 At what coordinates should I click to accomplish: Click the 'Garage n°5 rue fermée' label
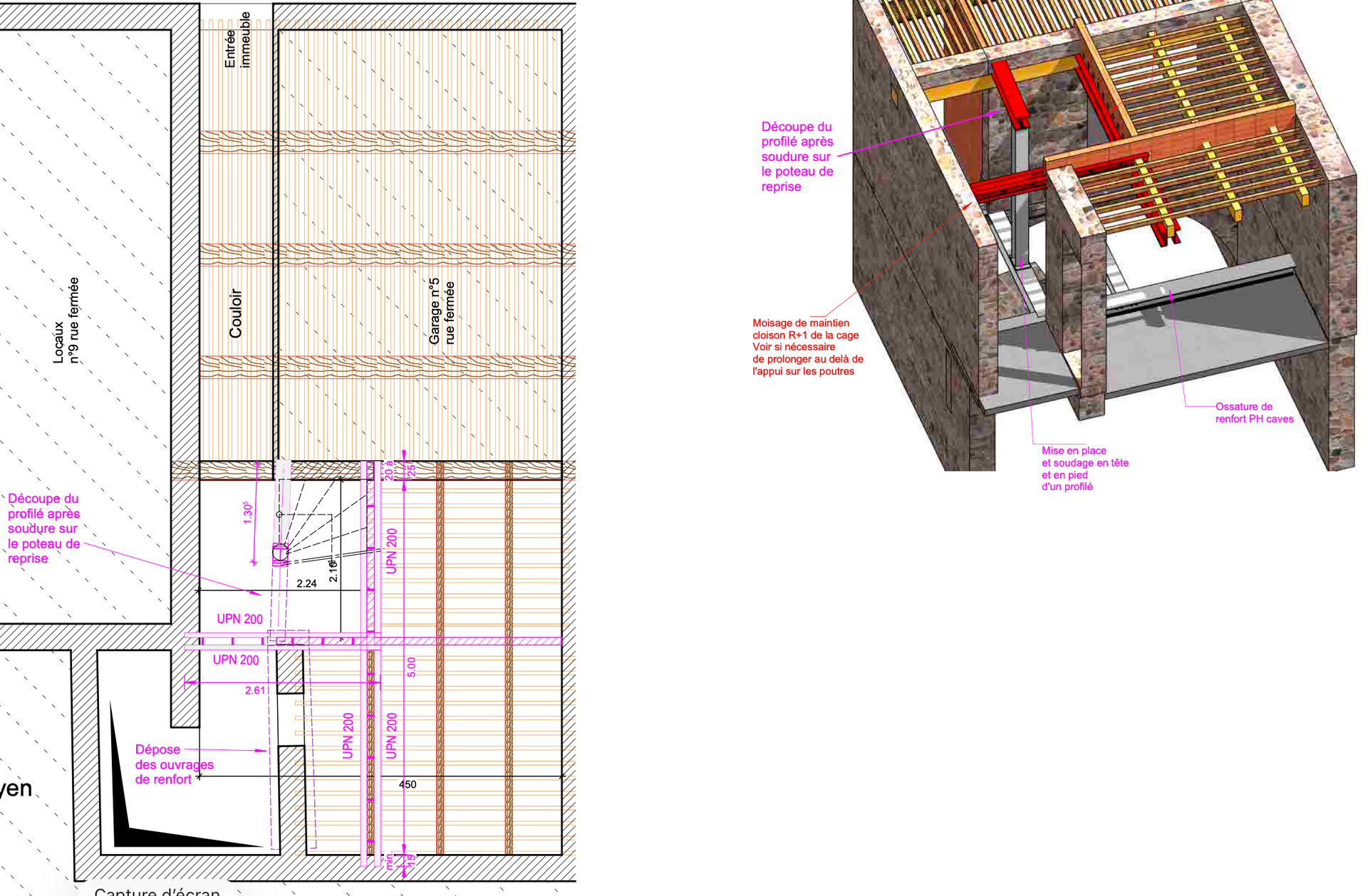442,312
